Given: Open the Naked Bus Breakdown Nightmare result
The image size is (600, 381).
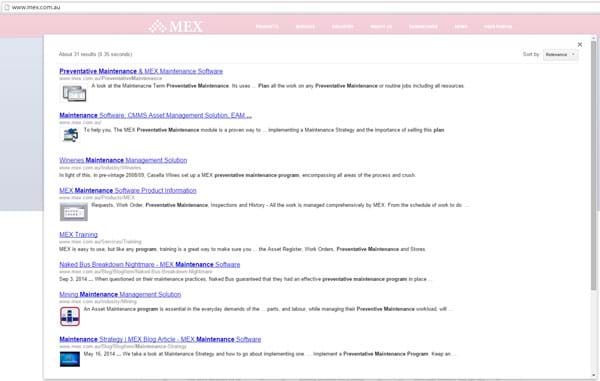Looking at the screenshot, I should pos(150,264).
